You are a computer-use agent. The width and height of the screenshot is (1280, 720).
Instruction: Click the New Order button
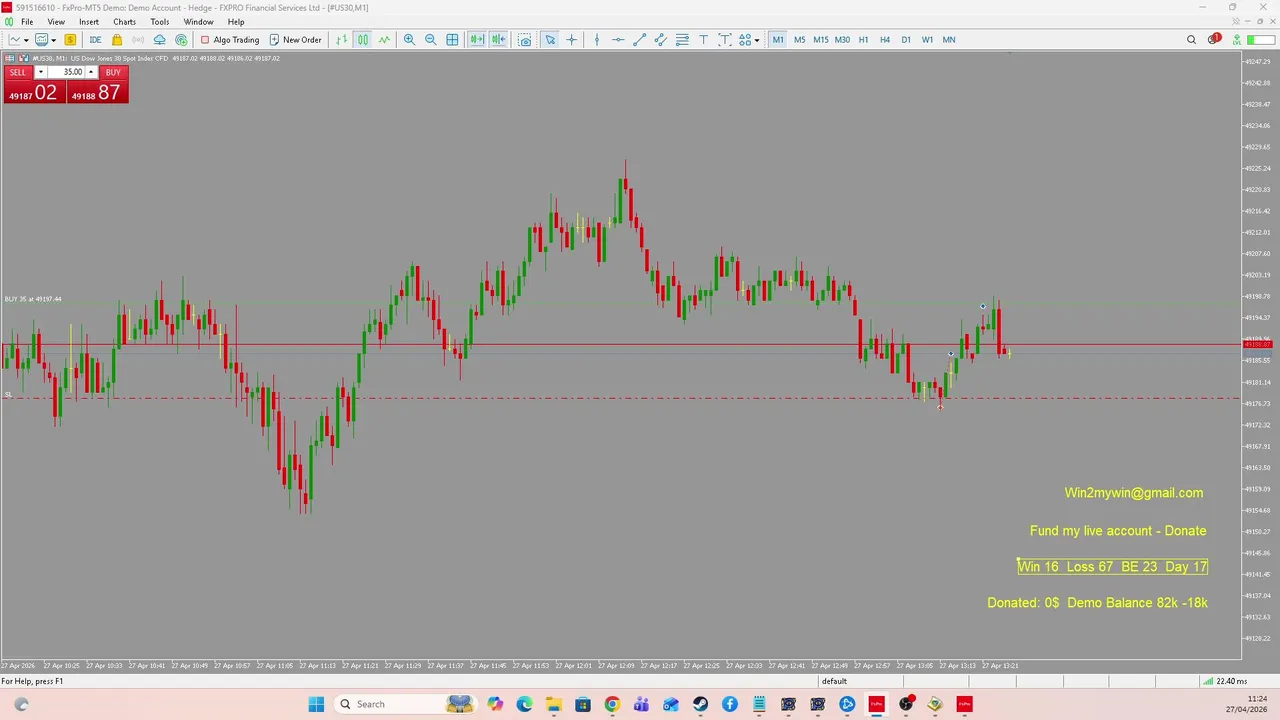click(x=295, y=40)
